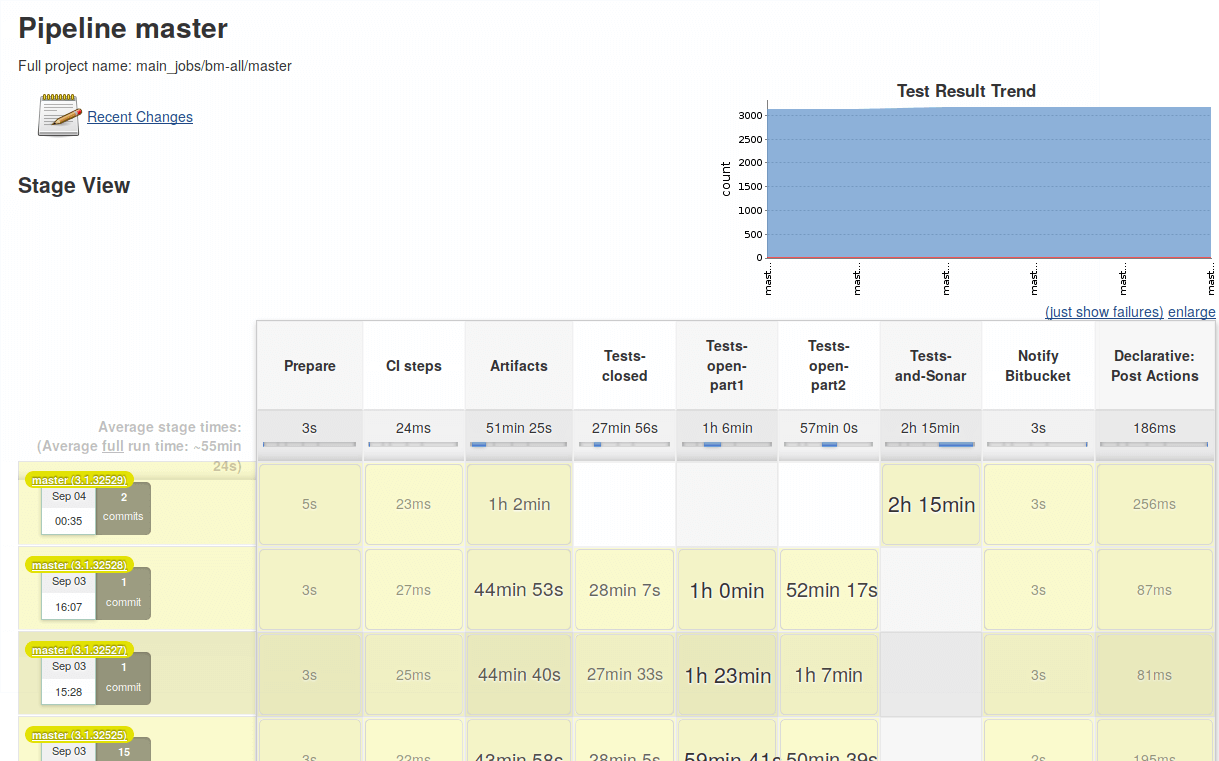Enlarge the Test Result Trend chart

pyautogui.click(x=1191, y=312)
